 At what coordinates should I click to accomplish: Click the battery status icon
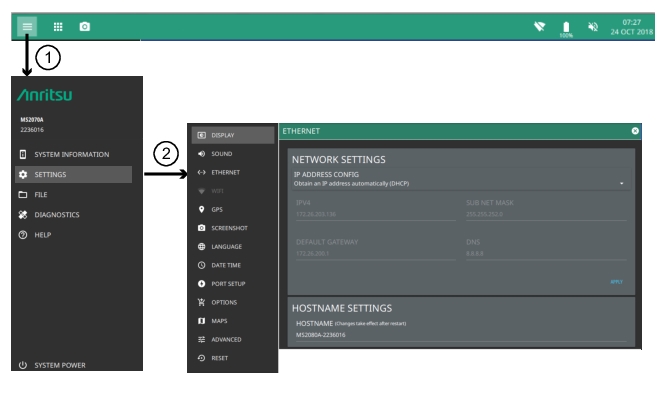(566, 29)
